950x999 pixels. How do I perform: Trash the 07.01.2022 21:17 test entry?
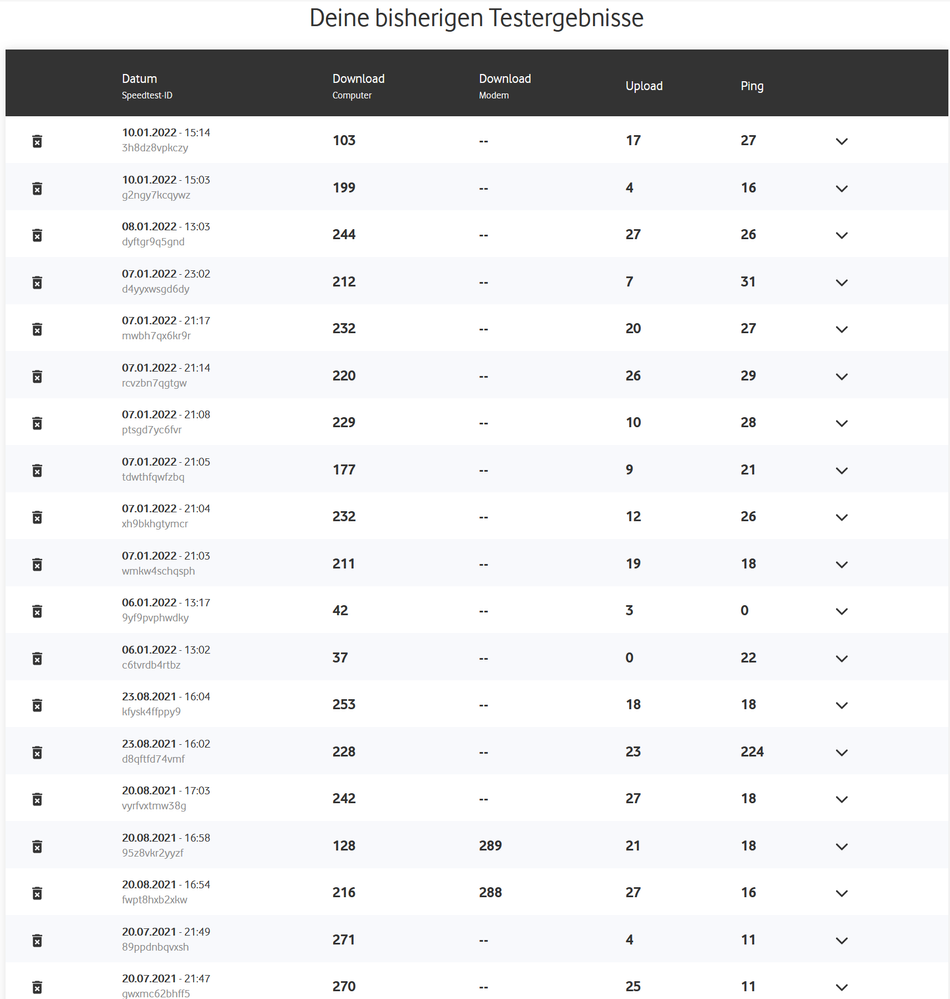click(x=37, y=330)
